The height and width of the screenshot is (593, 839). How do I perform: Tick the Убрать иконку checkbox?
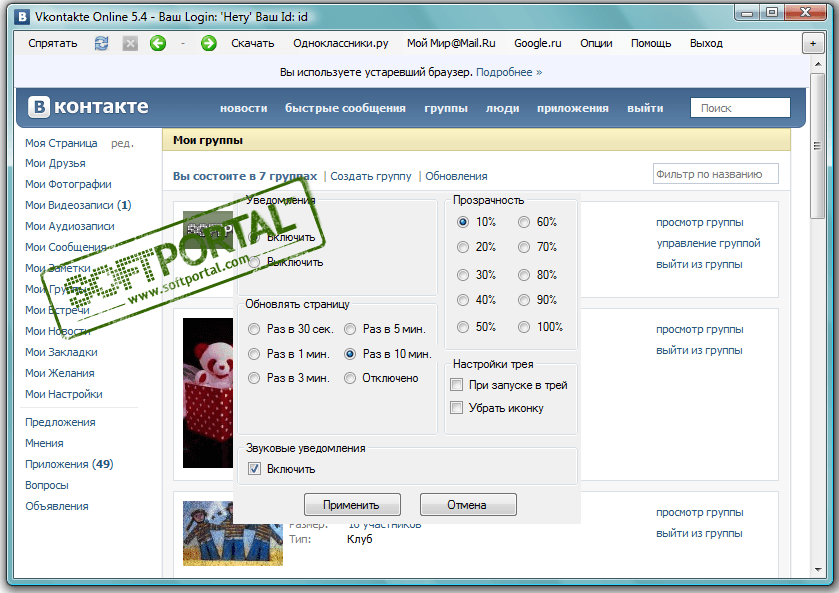456,407
